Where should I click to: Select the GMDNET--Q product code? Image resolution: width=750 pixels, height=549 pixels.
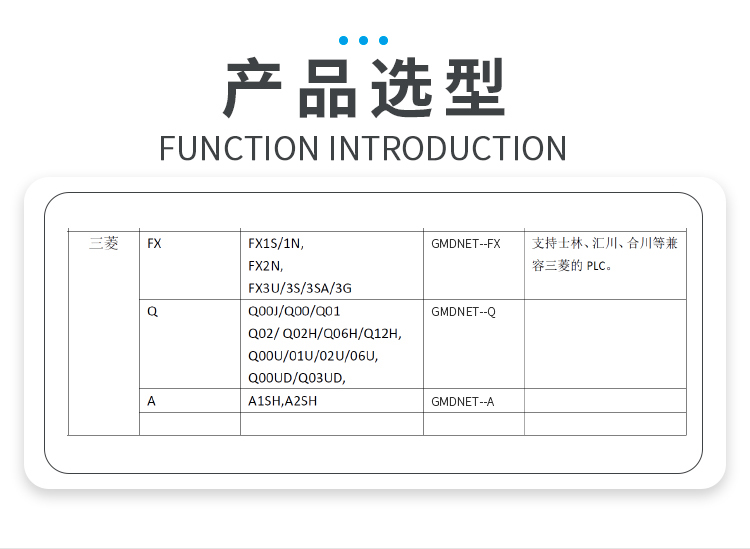463,312
